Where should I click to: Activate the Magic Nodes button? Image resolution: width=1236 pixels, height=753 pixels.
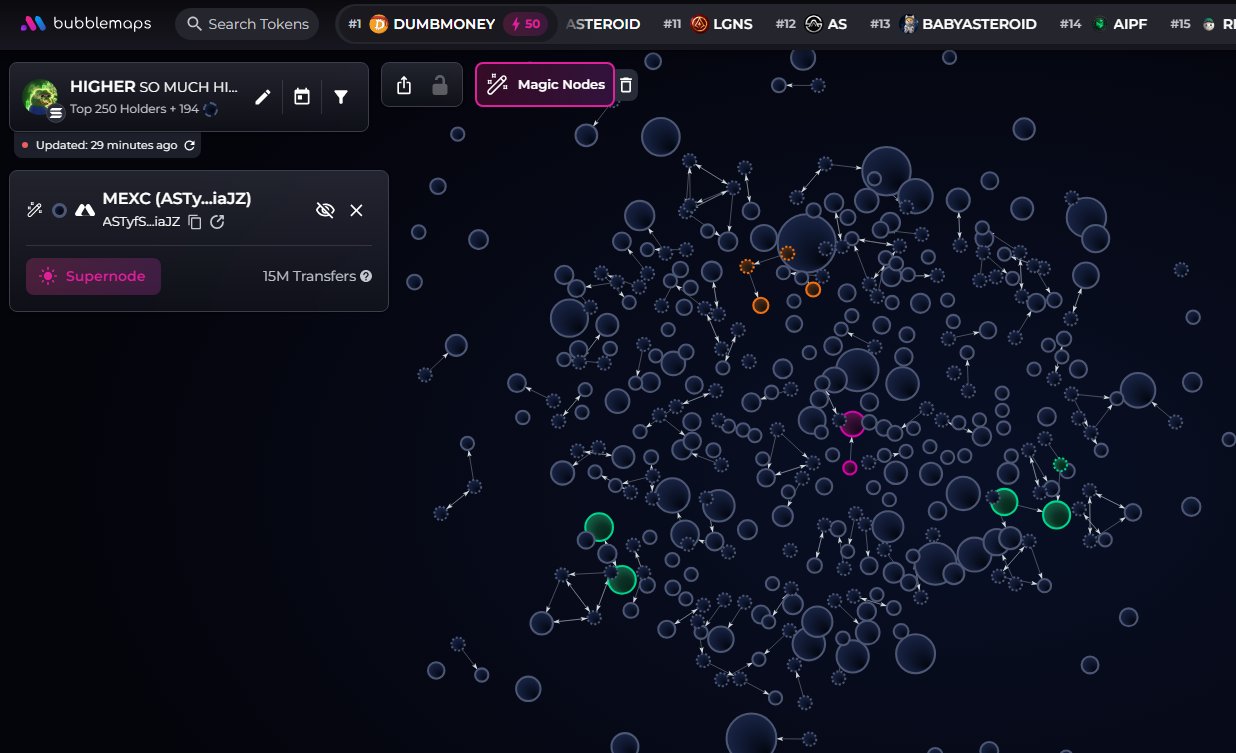pos(545,85)
